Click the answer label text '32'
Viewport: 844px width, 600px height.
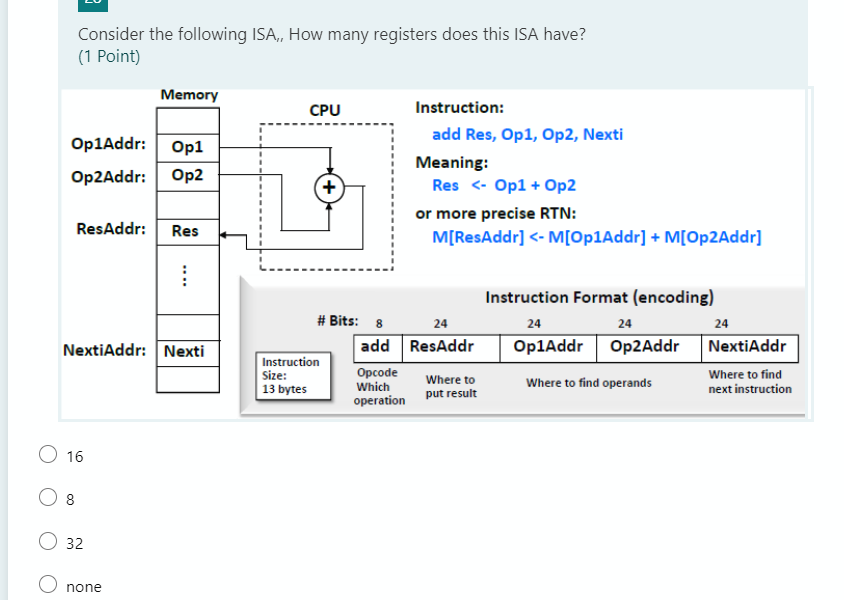[75, 543]
